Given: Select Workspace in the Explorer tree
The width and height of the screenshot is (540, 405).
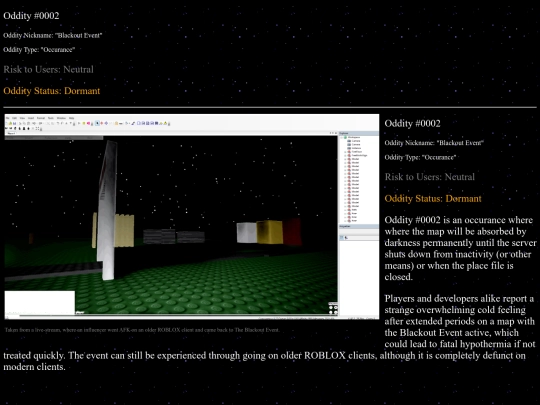Looking at the screenshot, I should (x=354, y=137).
